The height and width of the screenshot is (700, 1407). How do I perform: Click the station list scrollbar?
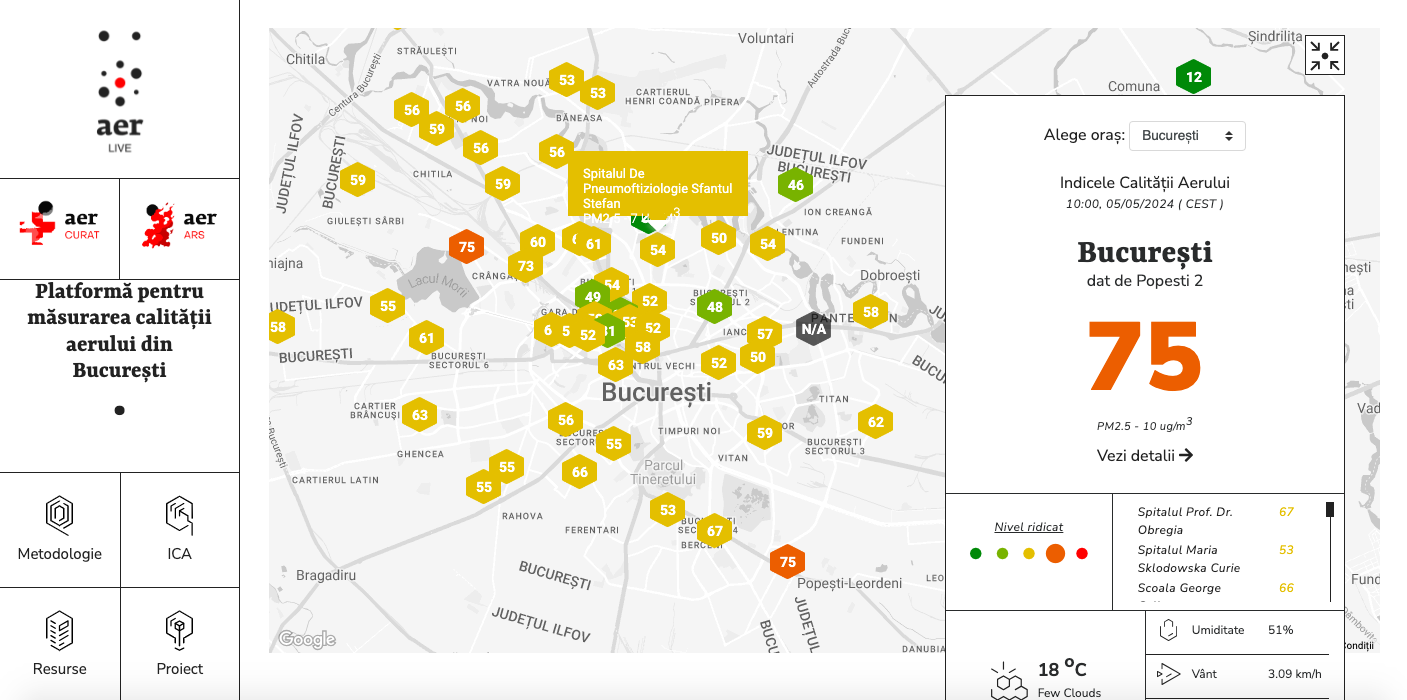click(1330, 550)
